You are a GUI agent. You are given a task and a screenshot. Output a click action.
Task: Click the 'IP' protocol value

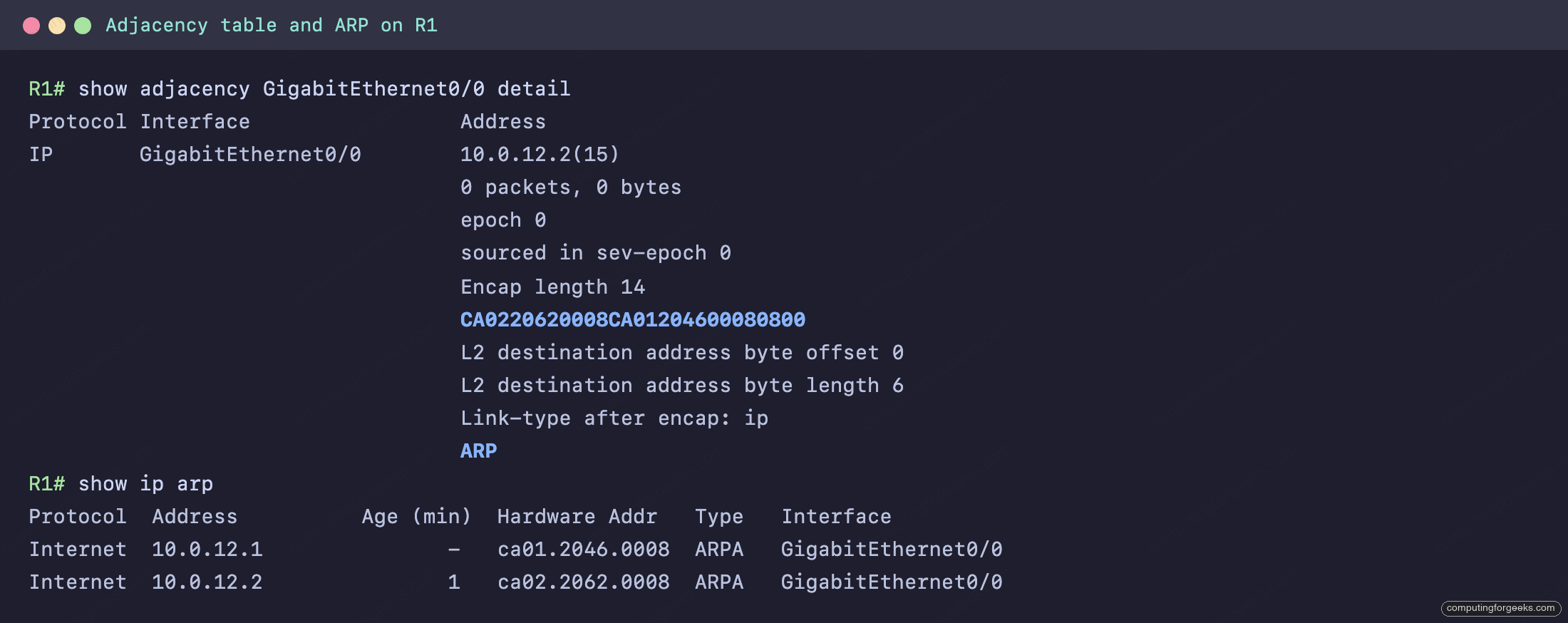[x=41, y=155]
